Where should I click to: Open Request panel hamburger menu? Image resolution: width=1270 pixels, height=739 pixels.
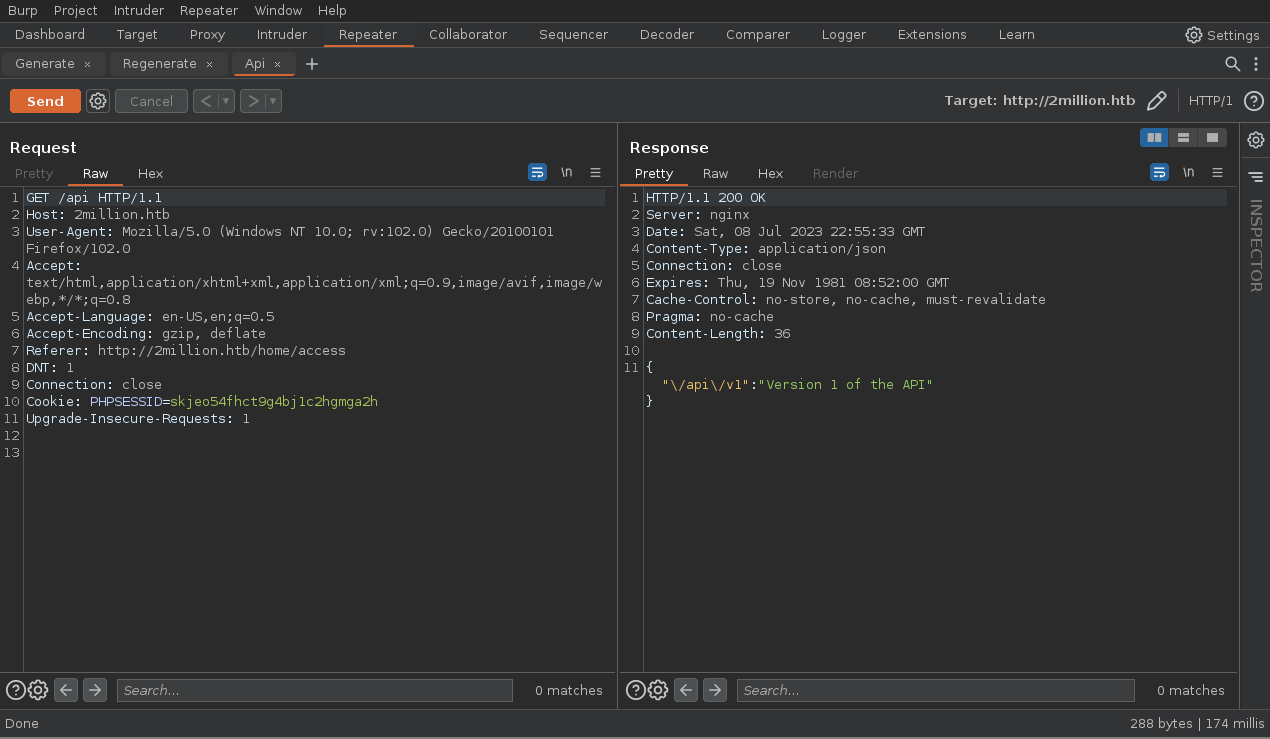click(596, 173)
